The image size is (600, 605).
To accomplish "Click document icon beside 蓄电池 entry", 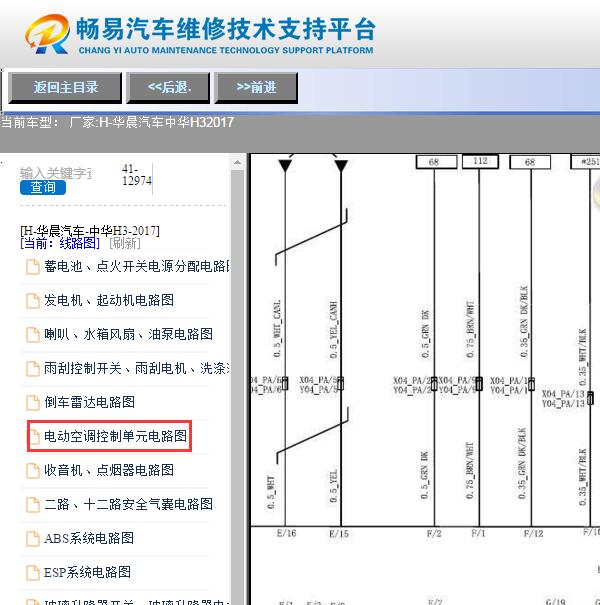I will click(33, 267).
